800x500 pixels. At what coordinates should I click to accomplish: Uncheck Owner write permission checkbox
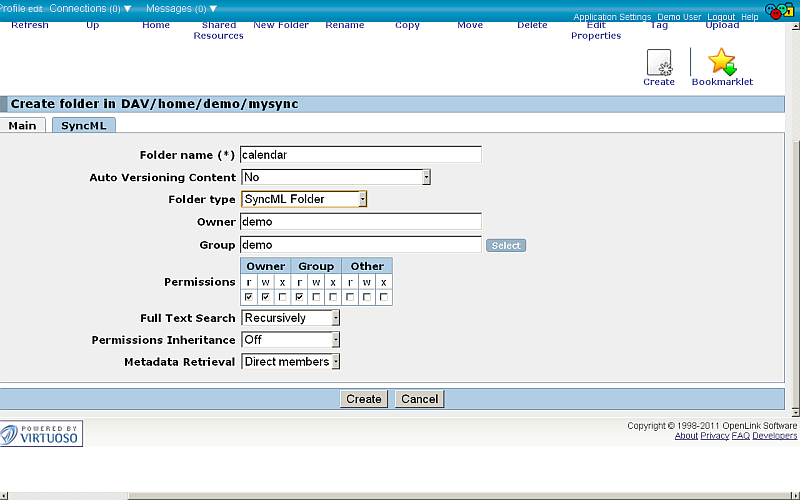(x=266, y=297)
